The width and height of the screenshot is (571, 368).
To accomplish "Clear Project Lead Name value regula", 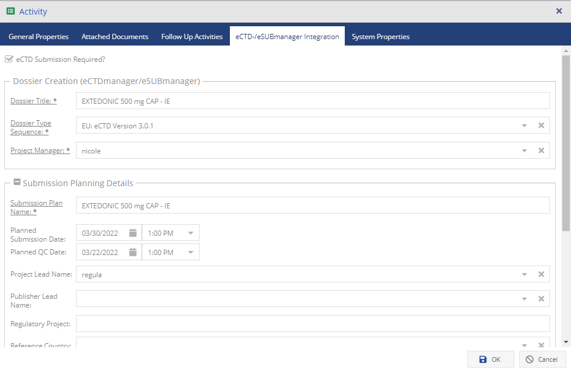I will pyautogui.click(x=541, y=274).
